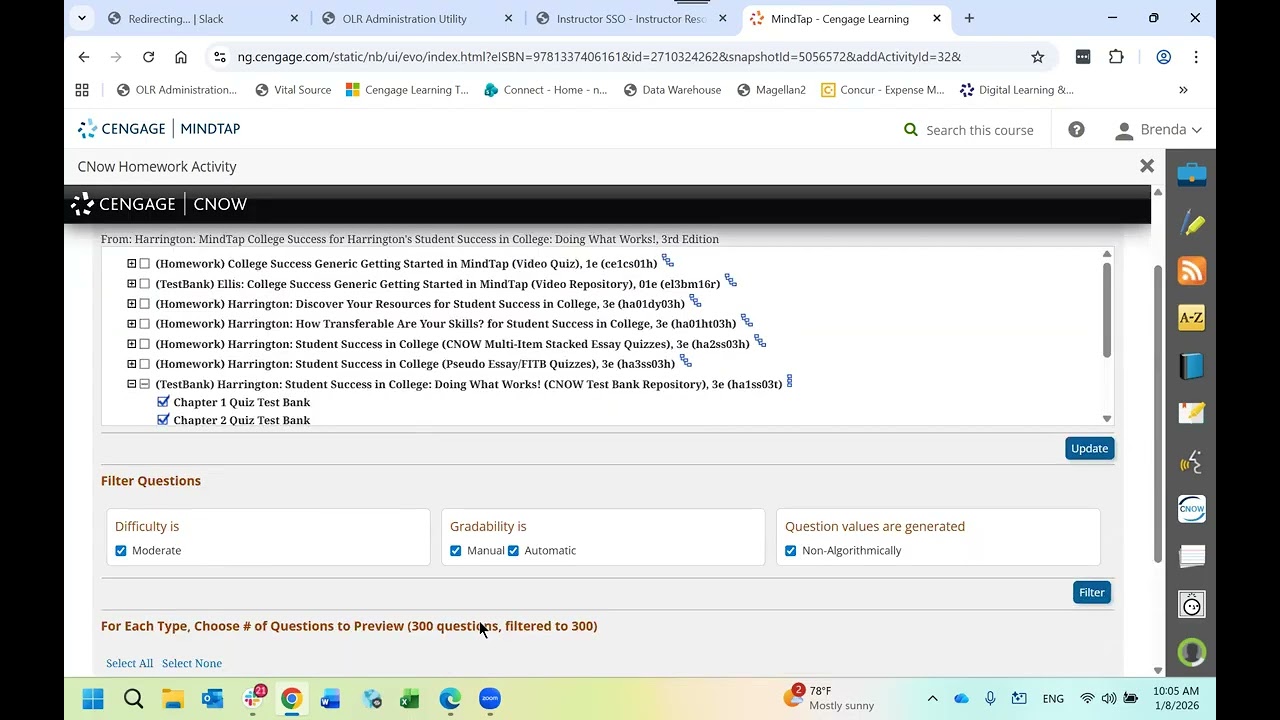Open the green circular avatar app icon
This screenshot has height=720, width=1280.
1191,652
